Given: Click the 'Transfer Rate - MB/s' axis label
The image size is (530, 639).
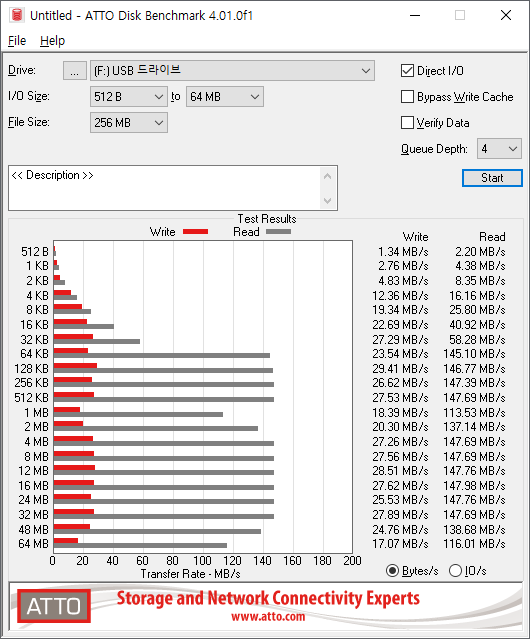Looking at the screenshot, I should [191, 574].
